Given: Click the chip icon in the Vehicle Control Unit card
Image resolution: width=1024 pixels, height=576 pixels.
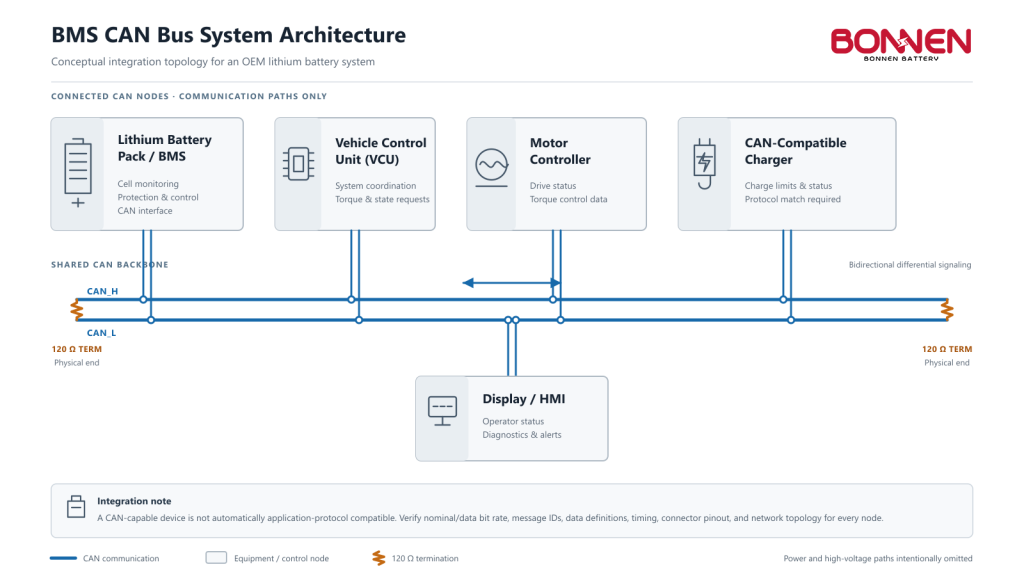Looking at the screenshot, I should click(298, 163).
